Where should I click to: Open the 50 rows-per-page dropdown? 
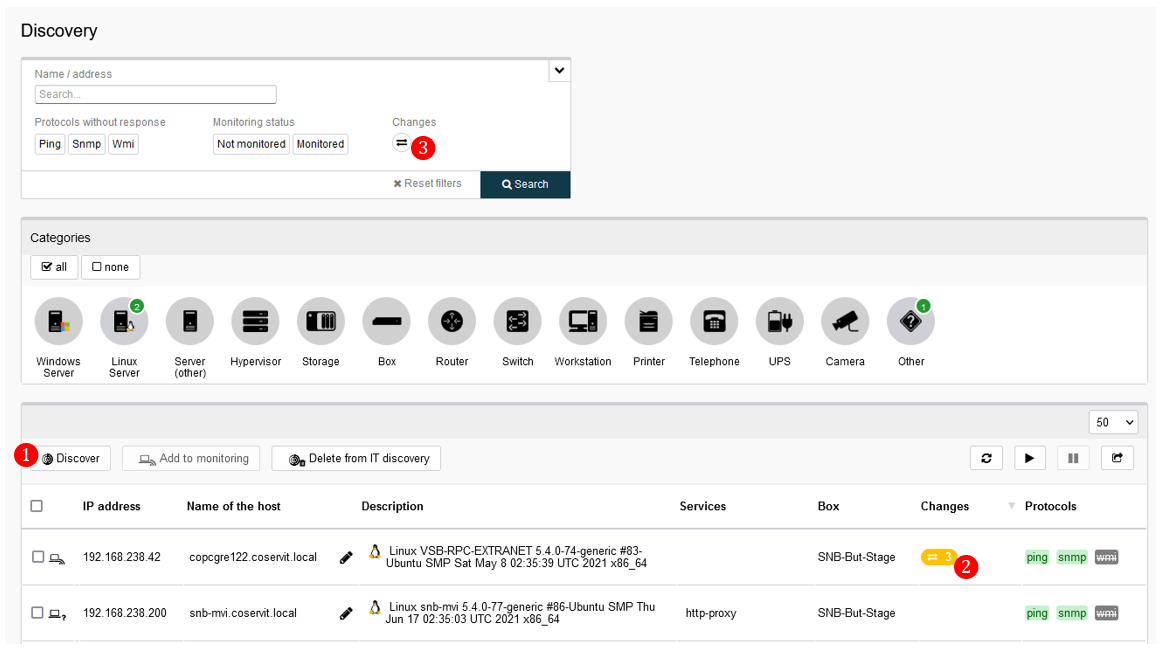pos(1113,422)
